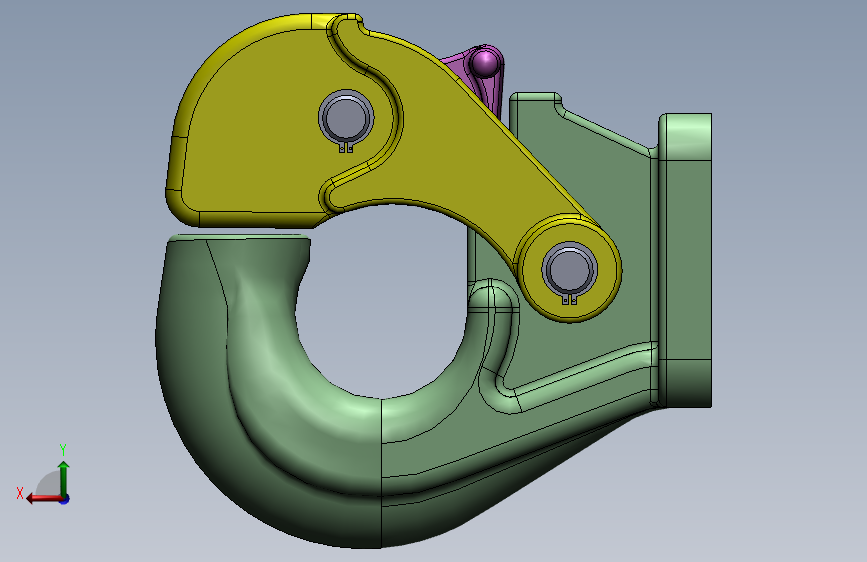Image resolution: width=867 pixels, height=562 pixels.
Task: Click the blue Z axis dot of triad
Action: (x=65, y=499)
